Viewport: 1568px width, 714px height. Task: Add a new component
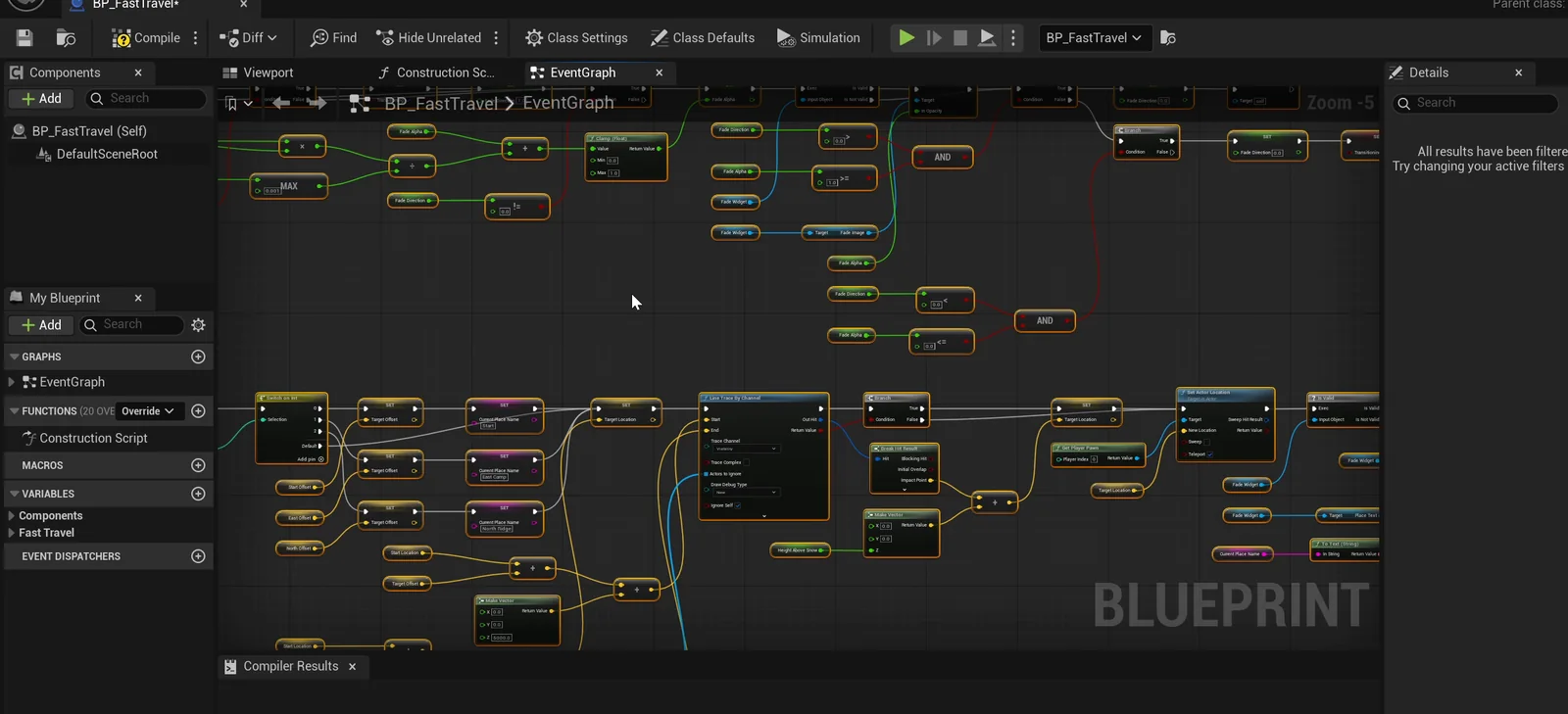pos(41,99)
